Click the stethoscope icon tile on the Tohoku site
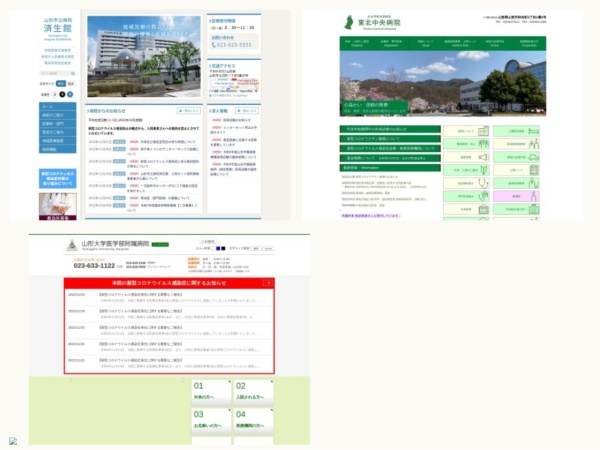The image size is (600, 450). [466, 183]
